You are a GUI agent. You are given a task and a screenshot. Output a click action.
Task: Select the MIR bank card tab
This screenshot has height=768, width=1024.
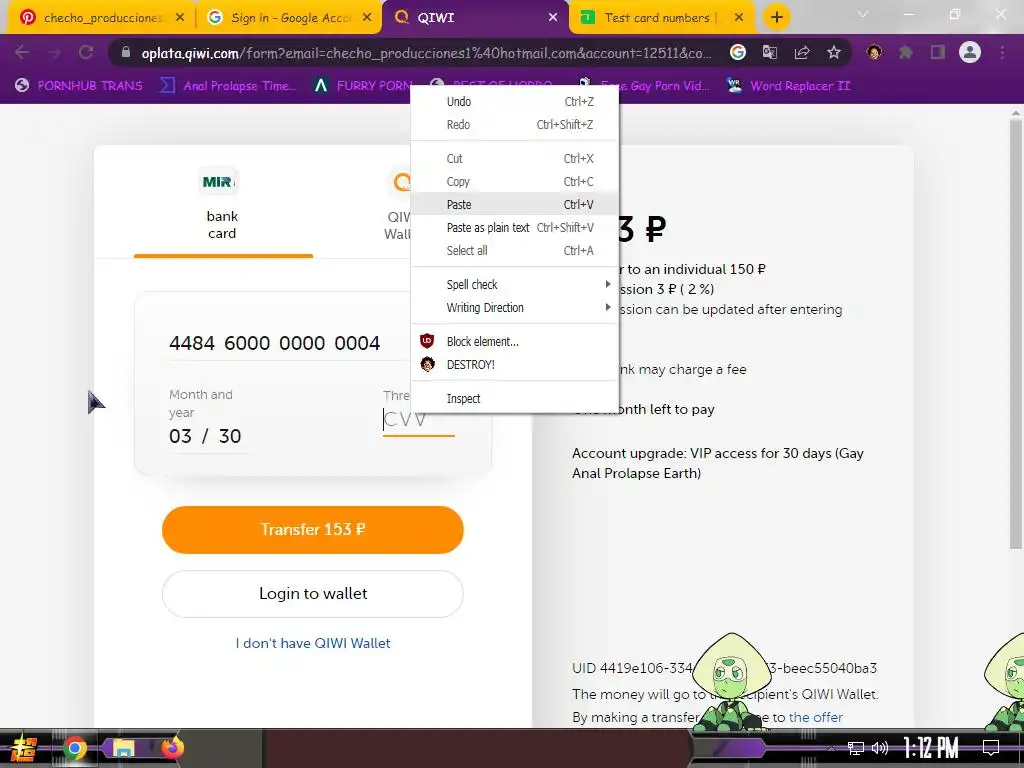222,204
